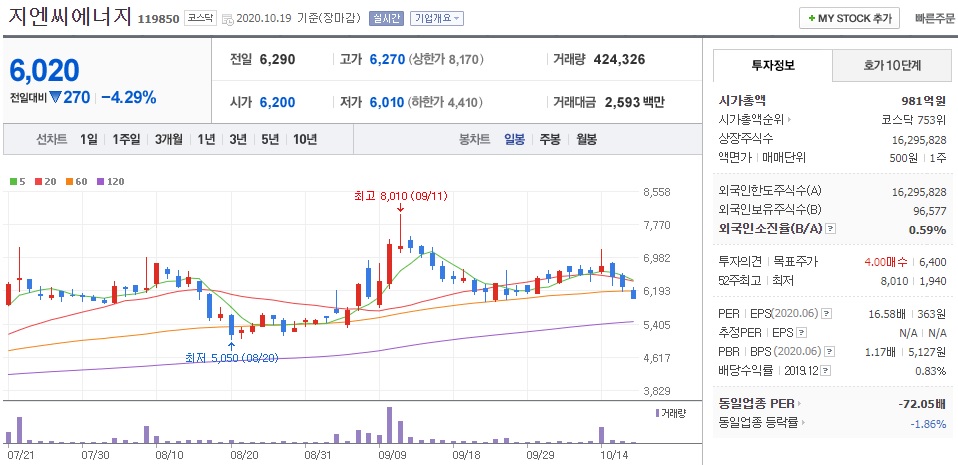
Task: Click the 목표주가 label
Action: pyautogui.click(x=796, y=262)
